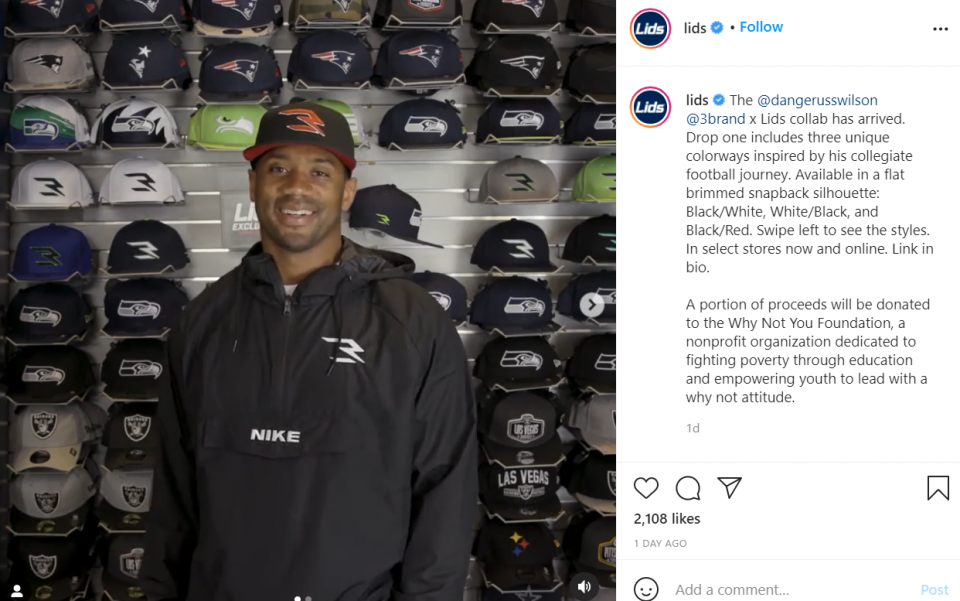Screen dimensions: 960x601
Task: Share post with paper plane icon
Action: [x=729, y=487]
